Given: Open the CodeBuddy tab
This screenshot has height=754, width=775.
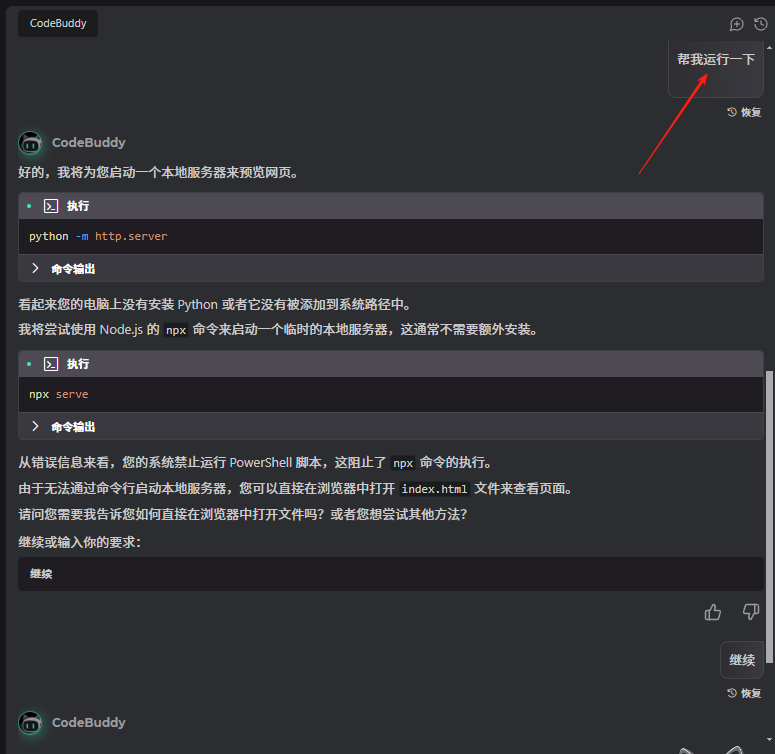Looking at the screenshot, I should tap(58, 23).
